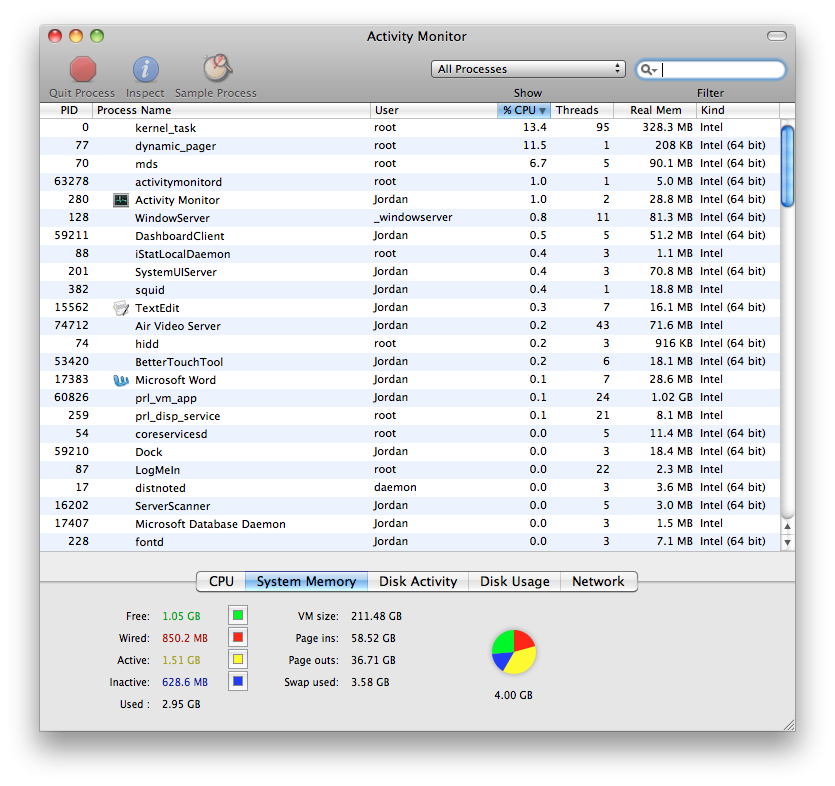This screenshot has height=786, width=835.
Task: Click the blue Inactive memory color swatch
Action: [238, 681]
